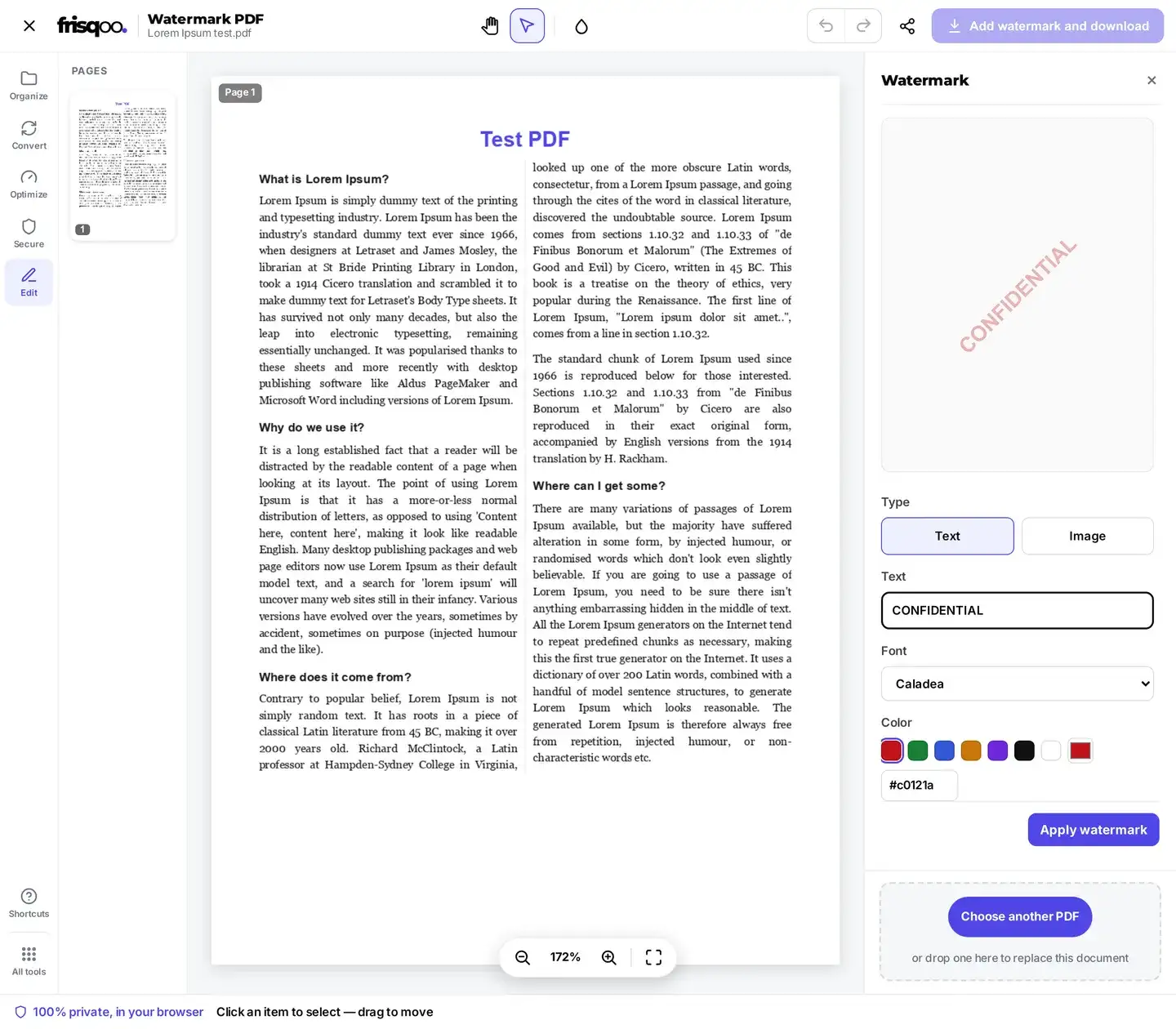This screenshot has width=1176, height=1029.
Task: Open the Convert sidebar section
Action: [29, 135]
